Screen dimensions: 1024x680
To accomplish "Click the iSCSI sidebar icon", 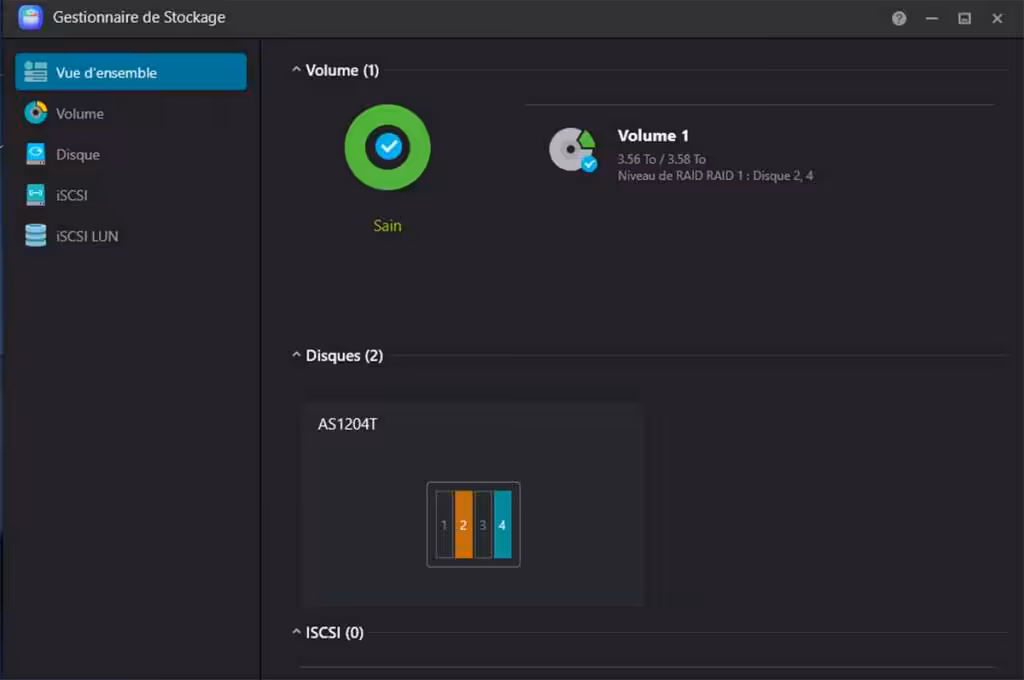I will pos(35,195).
